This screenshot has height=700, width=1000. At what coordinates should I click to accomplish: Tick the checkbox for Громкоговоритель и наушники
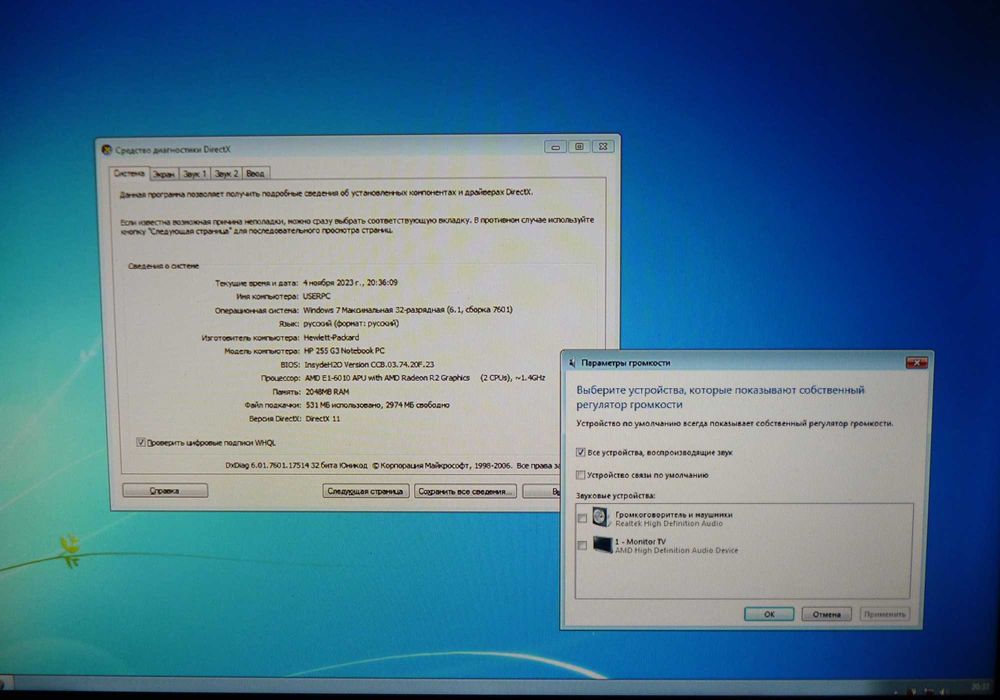point(582,518)
